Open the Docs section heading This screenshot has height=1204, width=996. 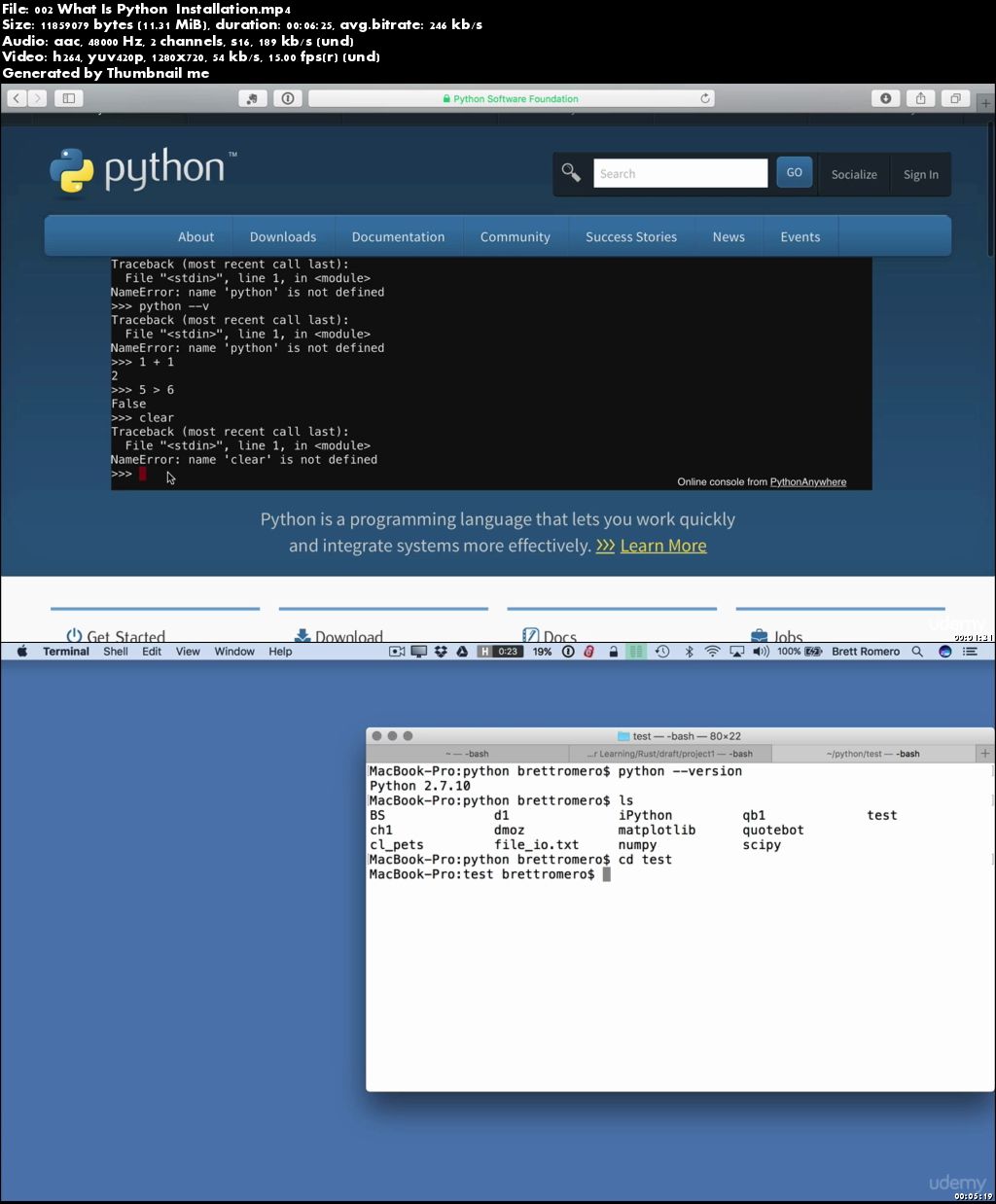tap(550, 637)
